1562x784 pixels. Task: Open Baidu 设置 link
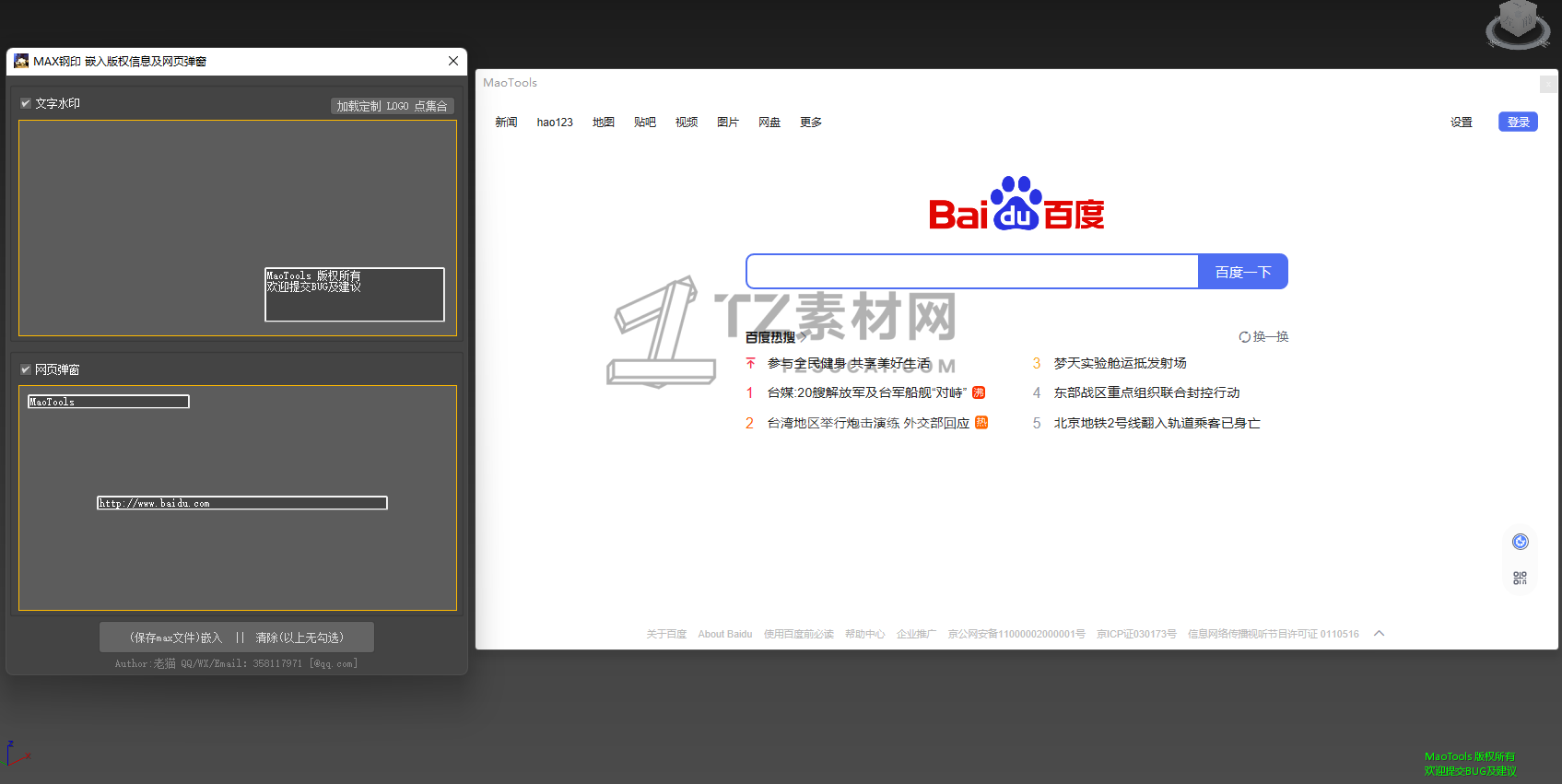(1462, 122)
